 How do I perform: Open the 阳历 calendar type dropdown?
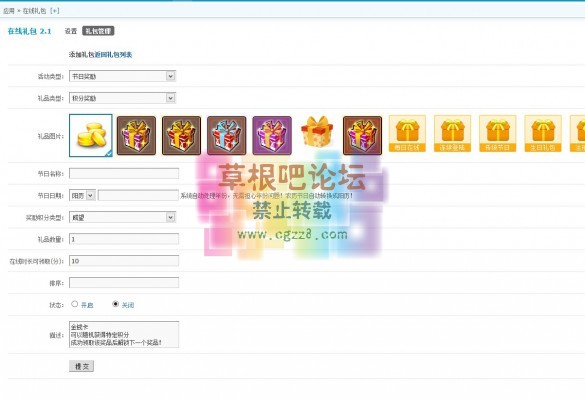pyautogui.click(x=82, y=195)
